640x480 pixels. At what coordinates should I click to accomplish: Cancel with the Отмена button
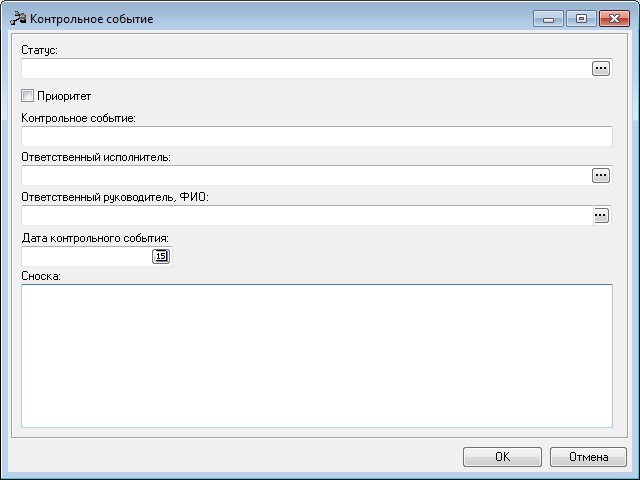pyautogui.click(x=588, y=457)
